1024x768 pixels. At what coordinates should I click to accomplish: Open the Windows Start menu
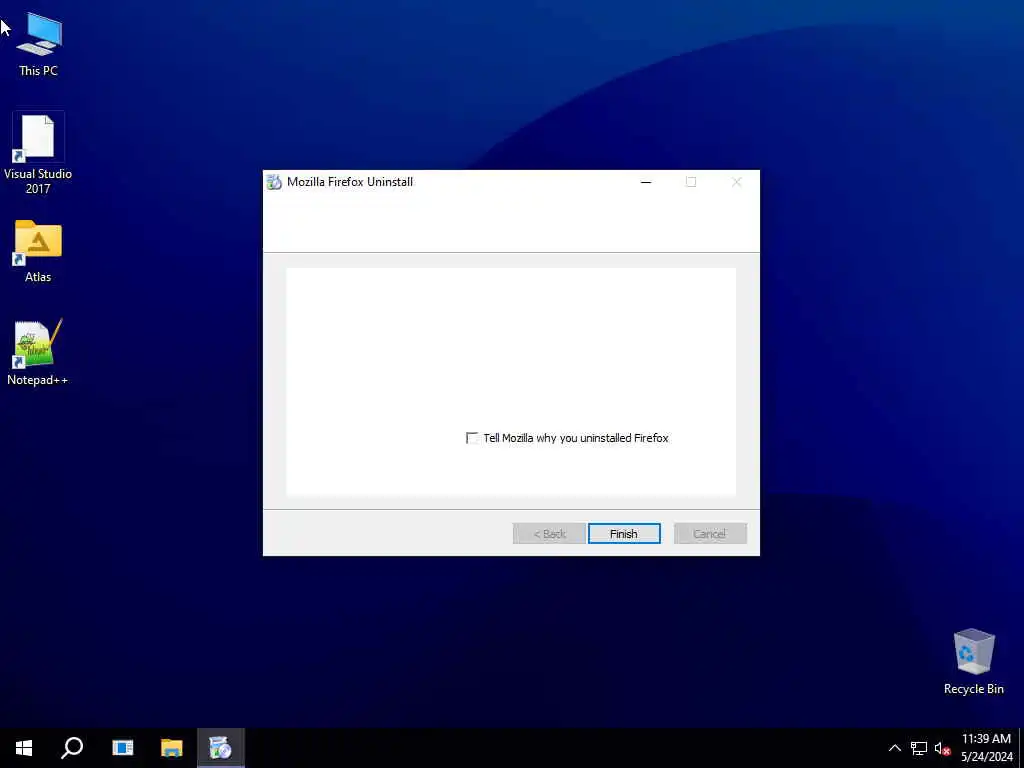click(24, 748)
